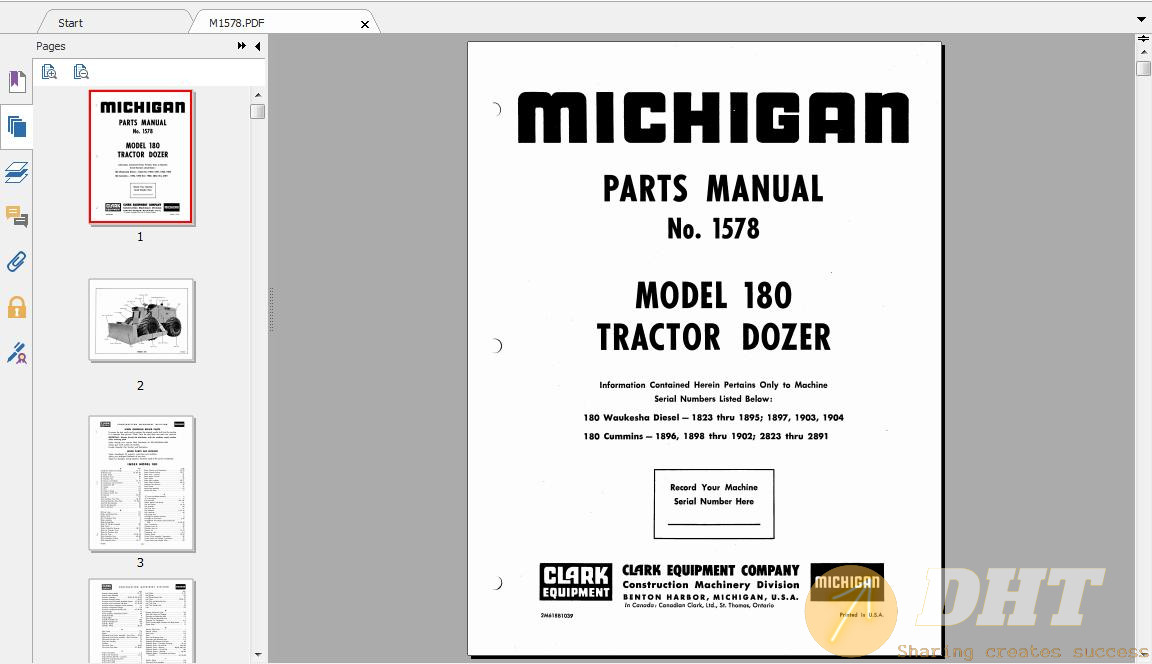This screenshot has width=1152, height=664.
Task: Click the thumbnail list scroll-up arrow
Action: tap(258, 95)
